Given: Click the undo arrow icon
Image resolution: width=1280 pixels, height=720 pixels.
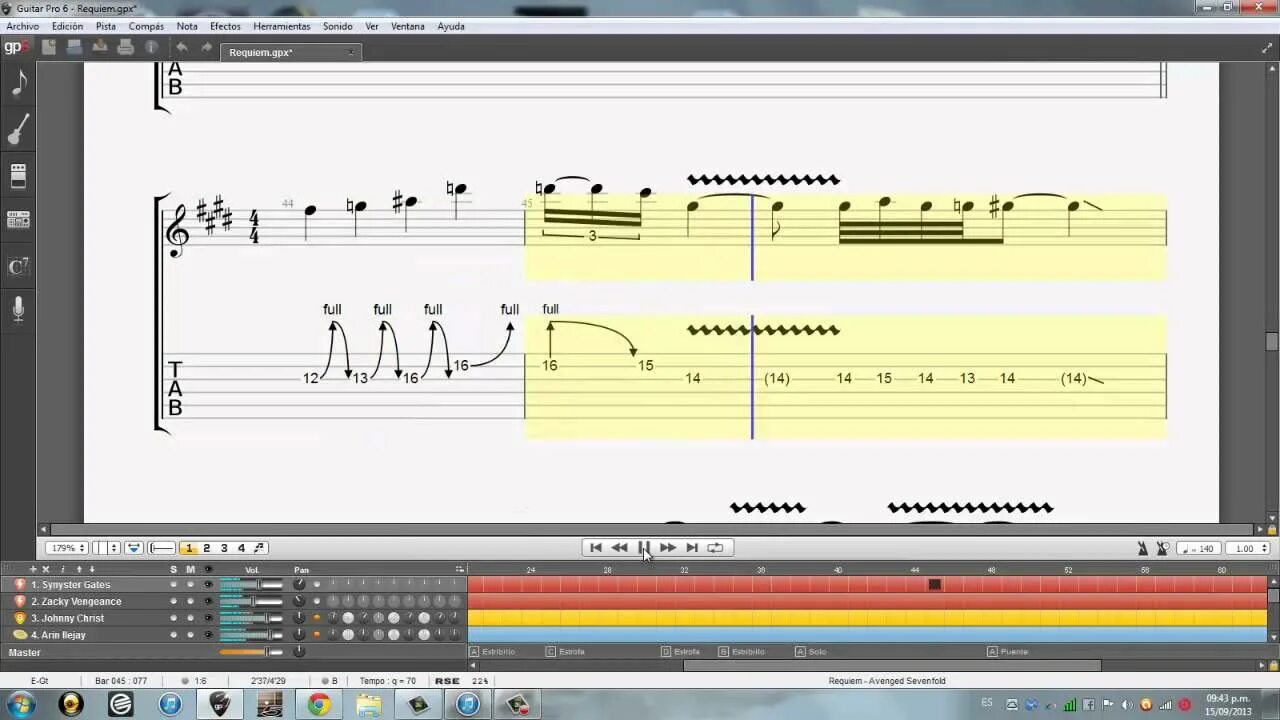Looking at the screenshot, I should click(182, 47).
